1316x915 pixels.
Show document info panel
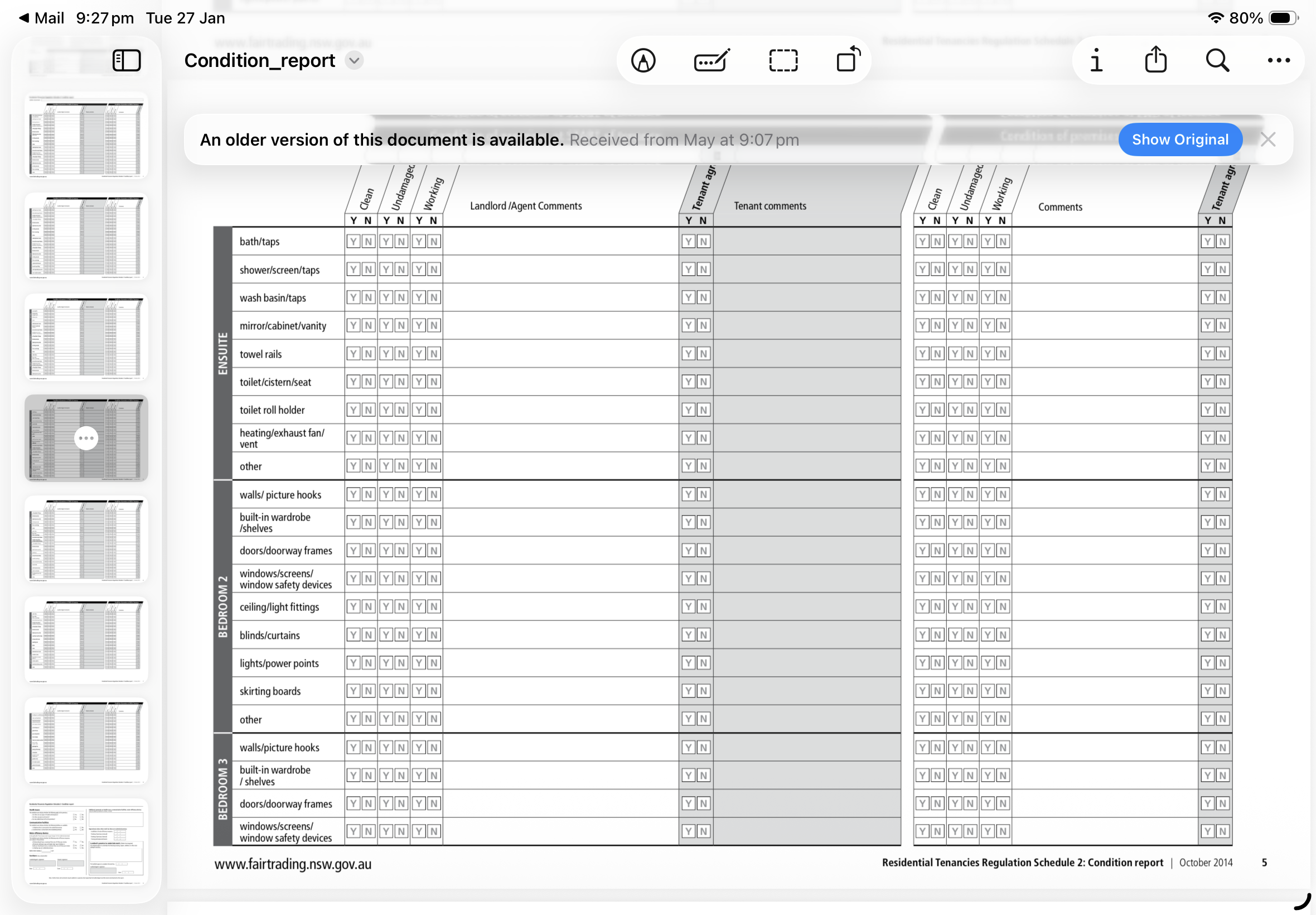tap(1096, 60)
